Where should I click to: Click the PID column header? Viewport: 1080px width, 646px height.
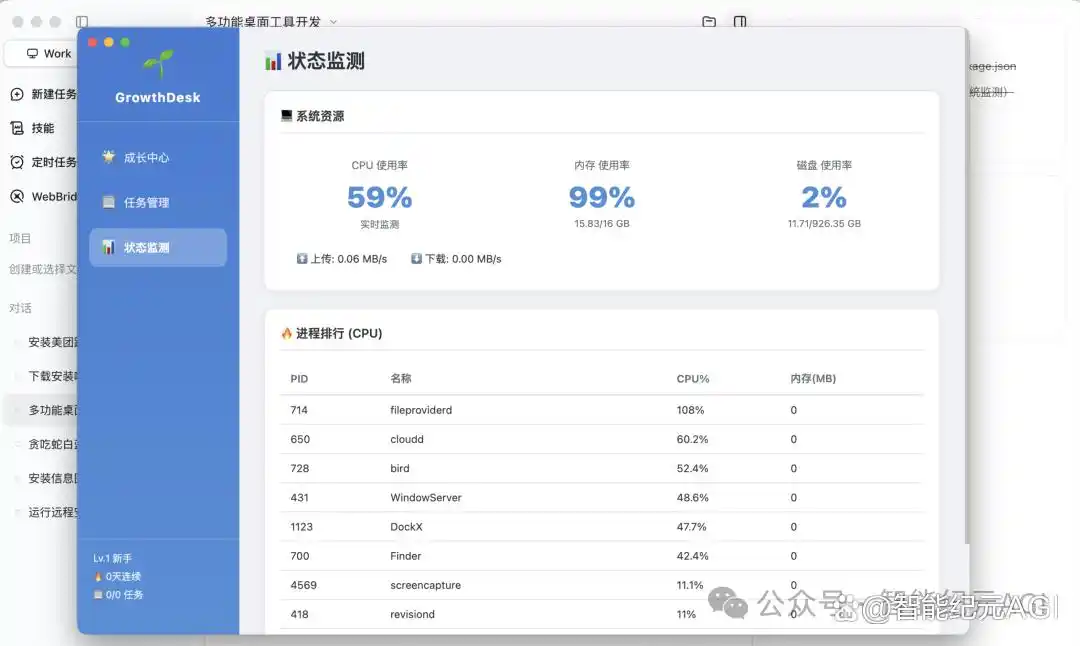299,379
